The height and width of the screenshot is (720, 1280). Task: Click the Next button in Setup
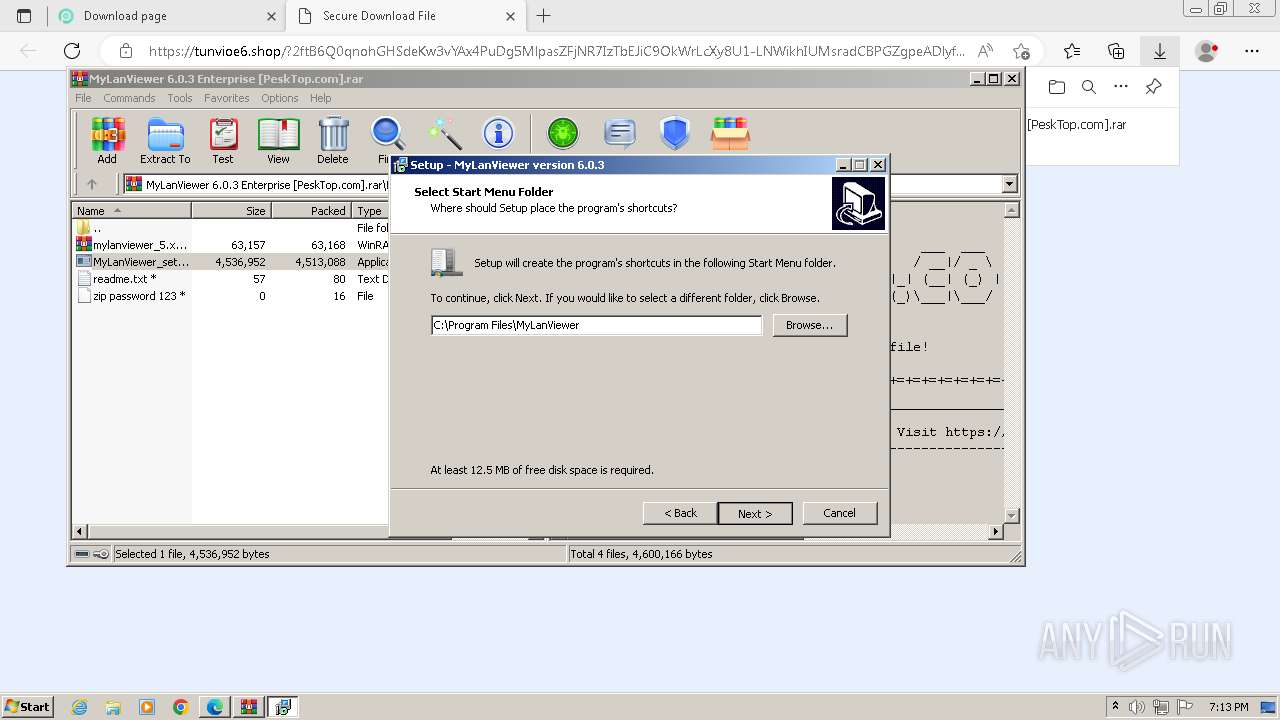pos(755,513)
